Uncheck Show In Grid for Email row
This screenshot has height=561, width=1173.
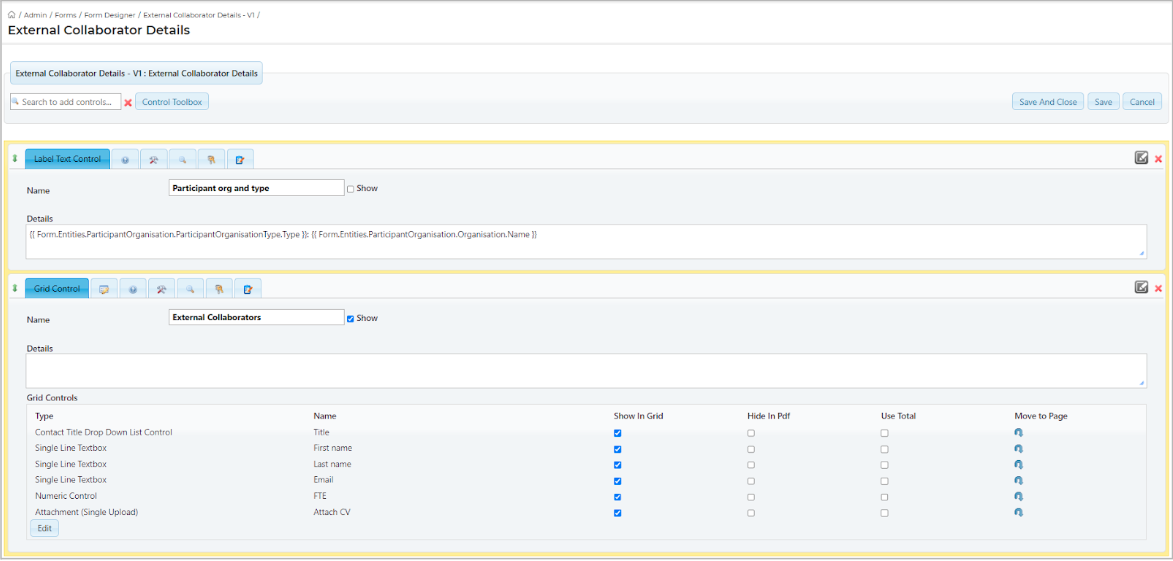click(617, 481)
